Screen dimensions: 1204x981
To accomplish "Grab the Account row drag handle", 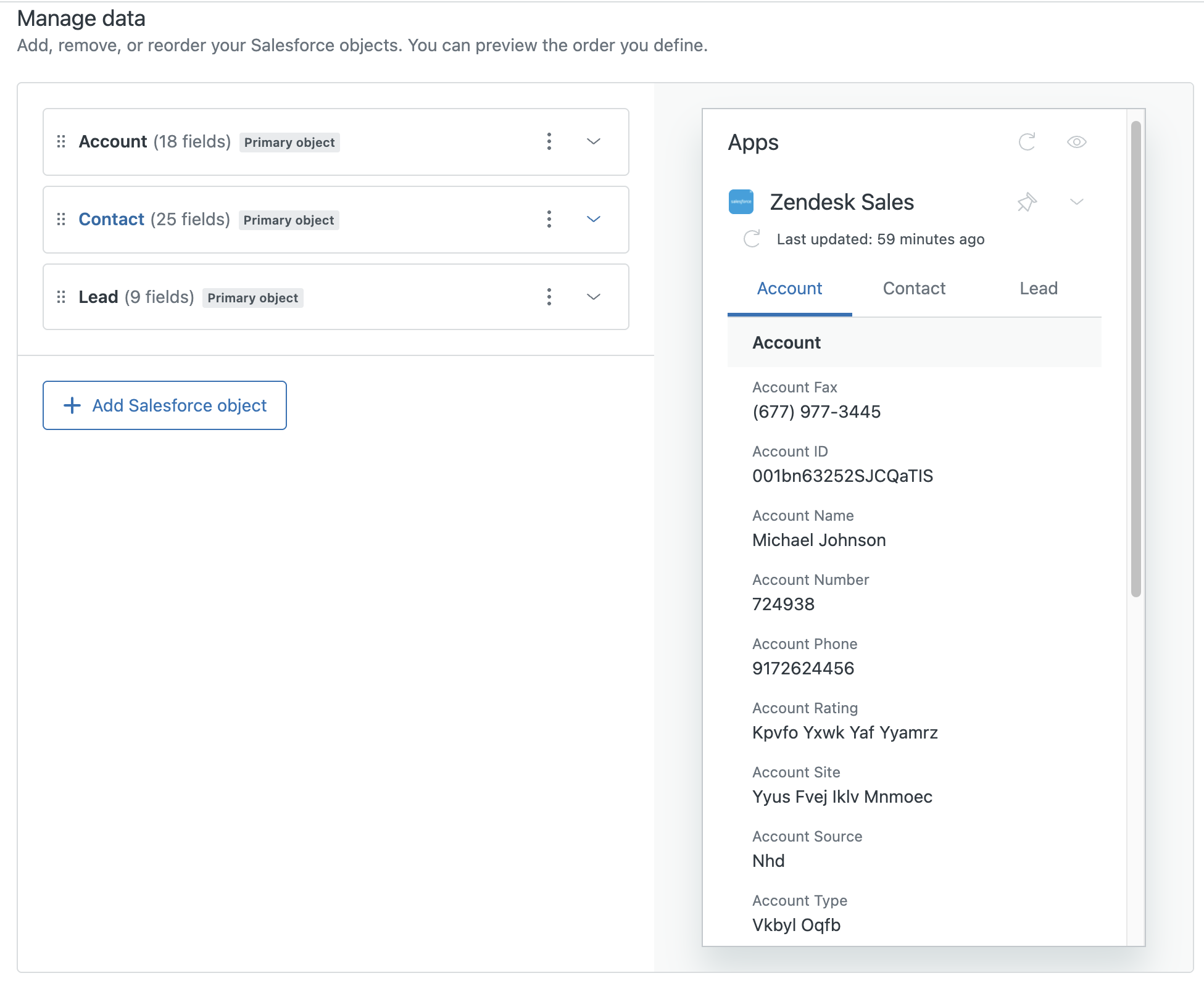I will point(61,142).
